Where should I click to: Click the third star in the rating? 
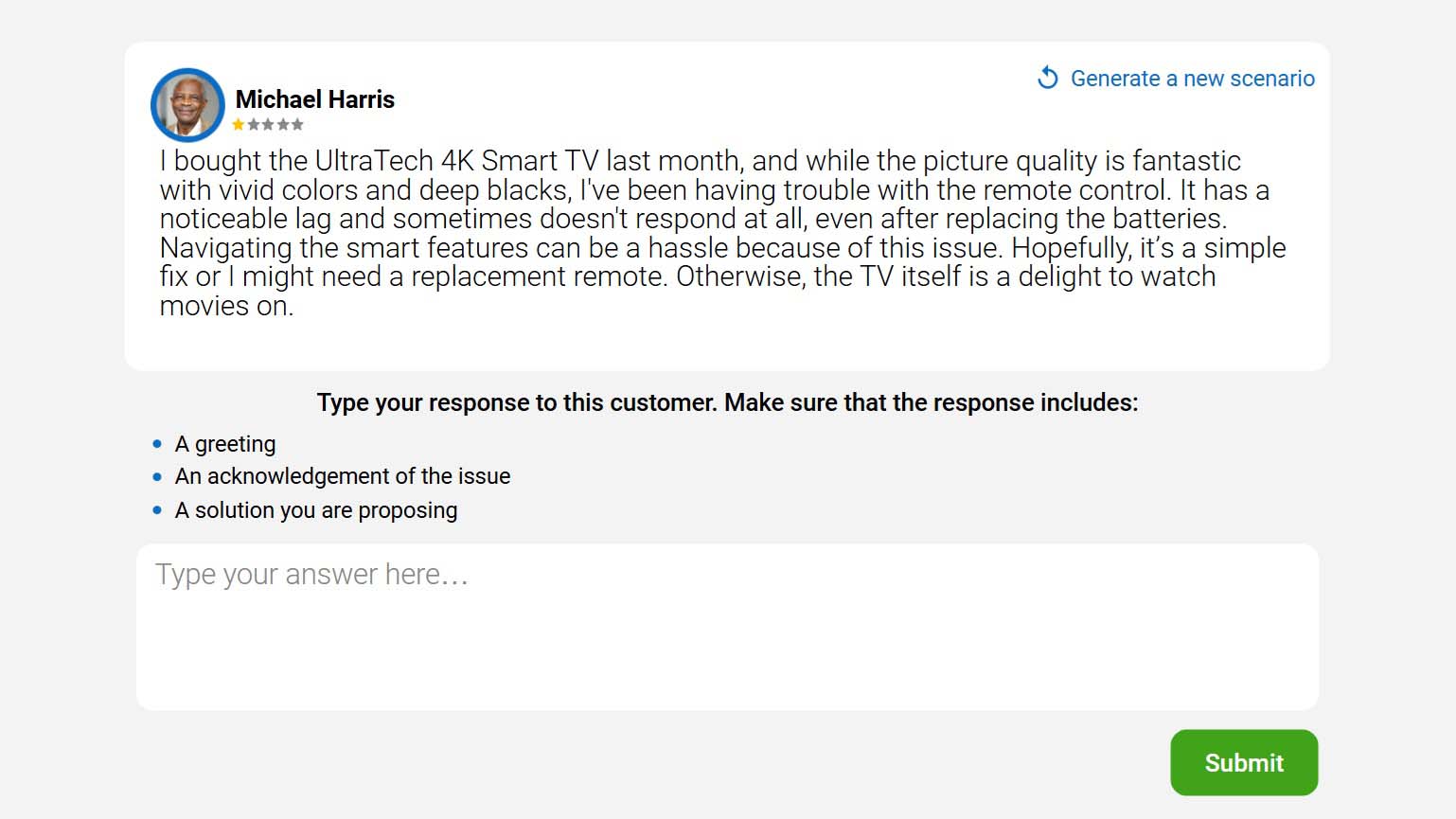(x=268, y=125)
